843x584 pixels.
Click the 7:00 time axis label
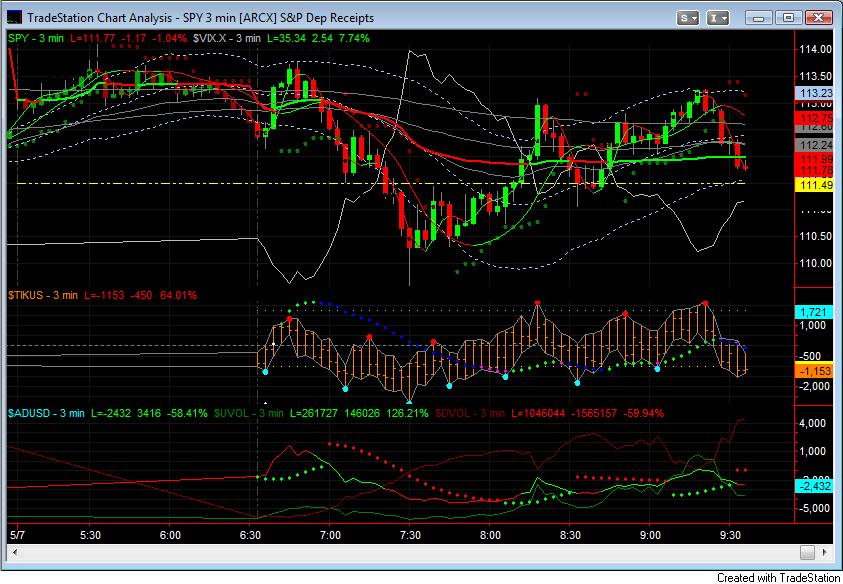[330, 536]
